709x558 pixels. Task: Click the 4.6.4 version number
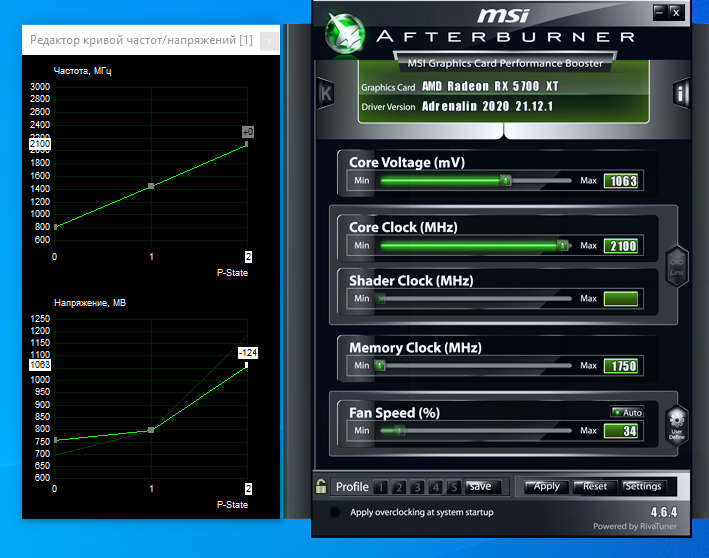[664, 512]
